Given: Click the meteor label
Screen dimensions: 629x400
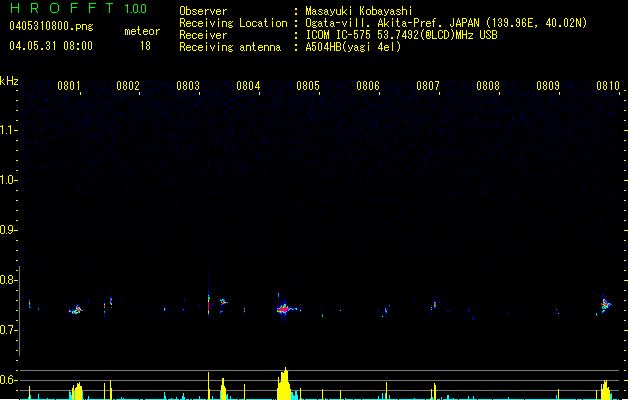Looking at the screenshot, I should pos(142,31).
